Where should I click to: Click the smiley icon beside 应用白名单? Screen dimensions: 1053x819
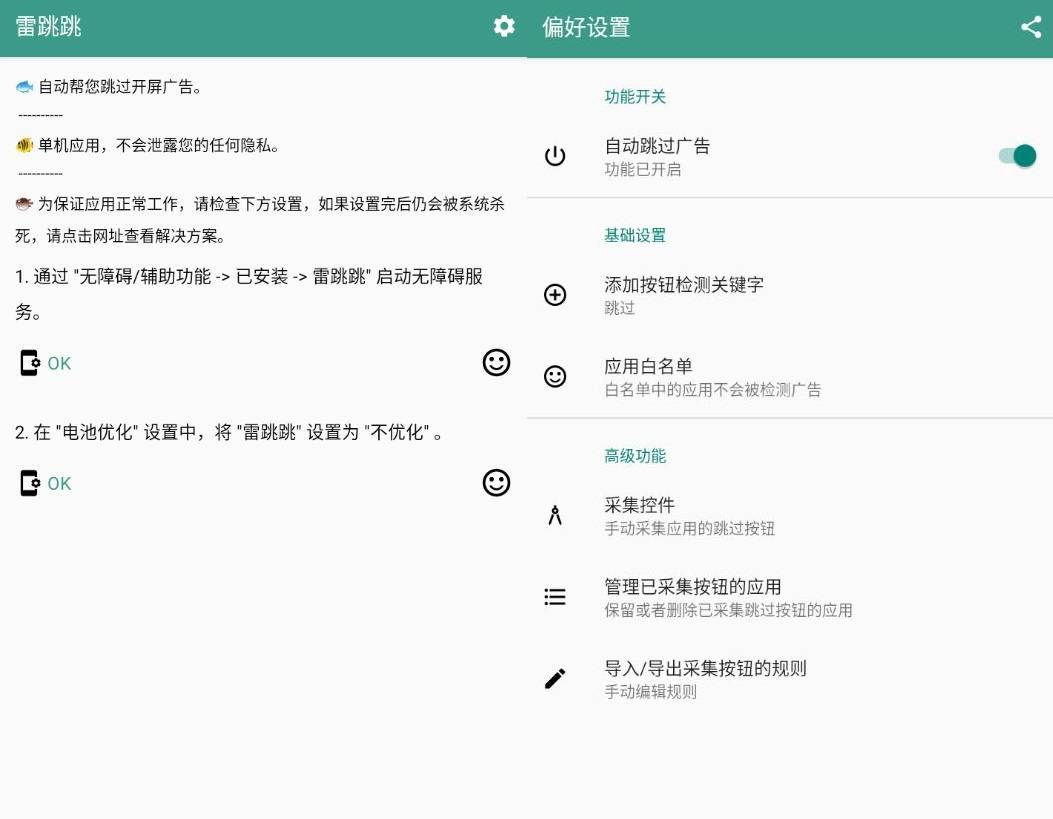click(x=555, y=378)
